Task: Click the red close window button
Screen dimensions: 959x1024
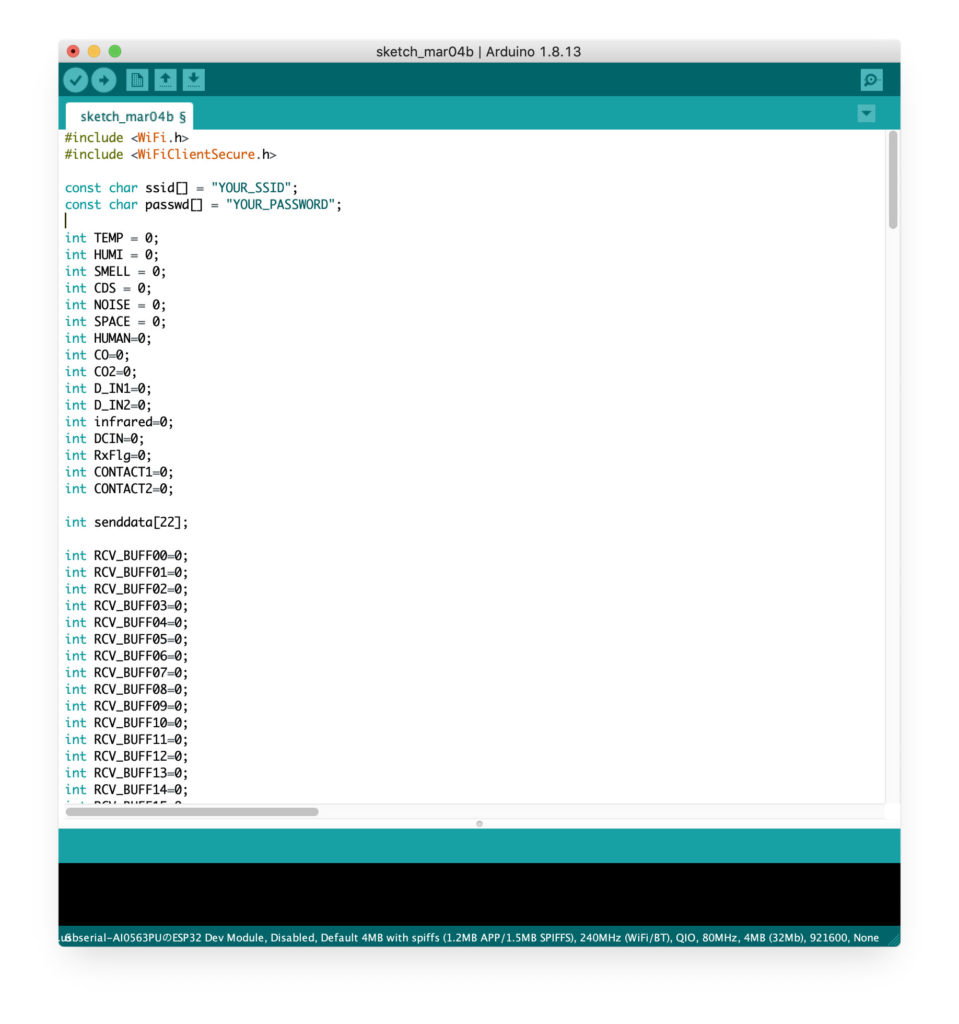Action: [x=73, y=51]
